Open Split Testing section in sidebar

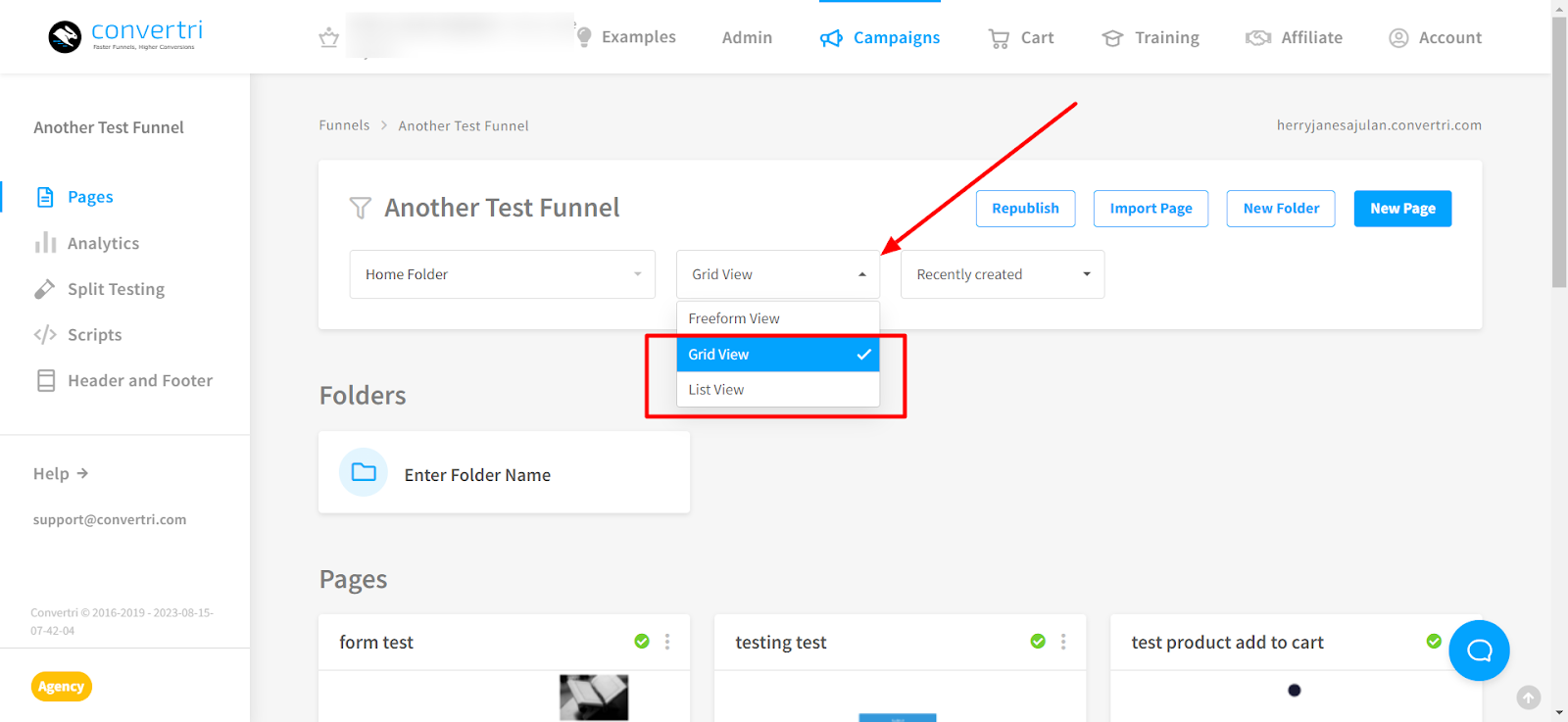116,289
